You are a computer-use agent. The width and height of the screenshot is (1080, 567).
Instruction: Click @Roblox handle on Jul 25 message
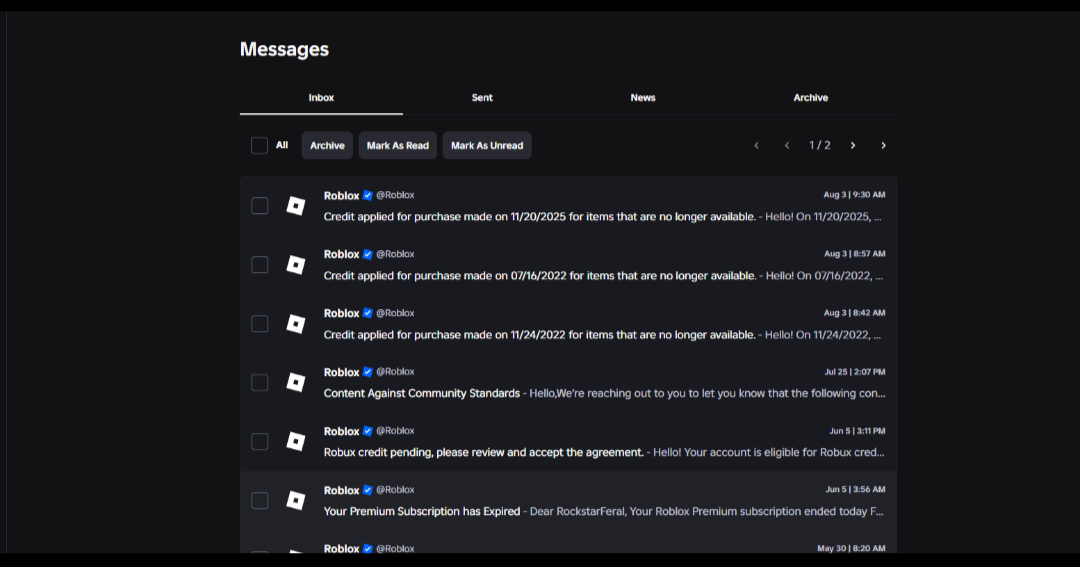pyautogui.click(x=395, y=371)
